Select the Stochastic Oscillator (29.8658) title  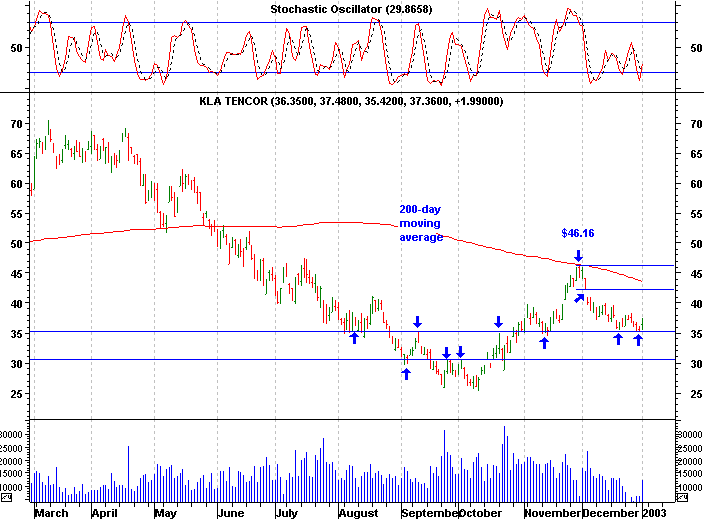tap(351, 9)
